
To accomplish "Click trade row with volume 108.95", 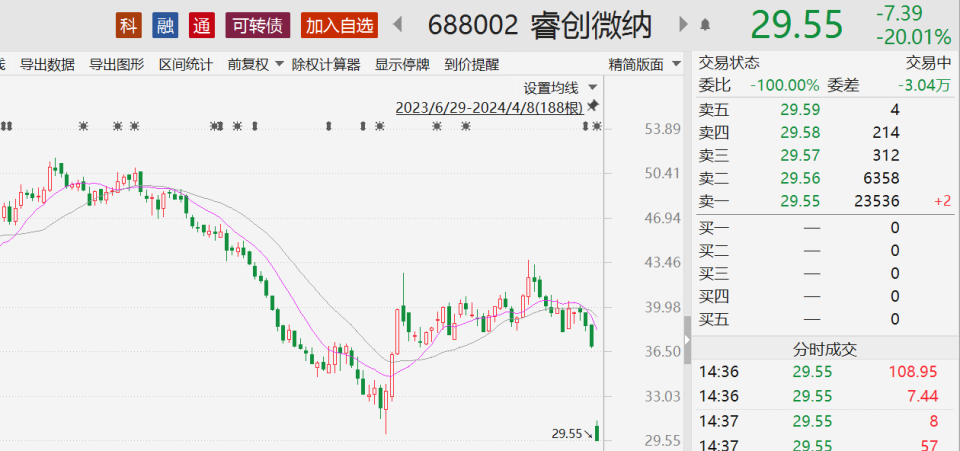I will click(825, 371).
